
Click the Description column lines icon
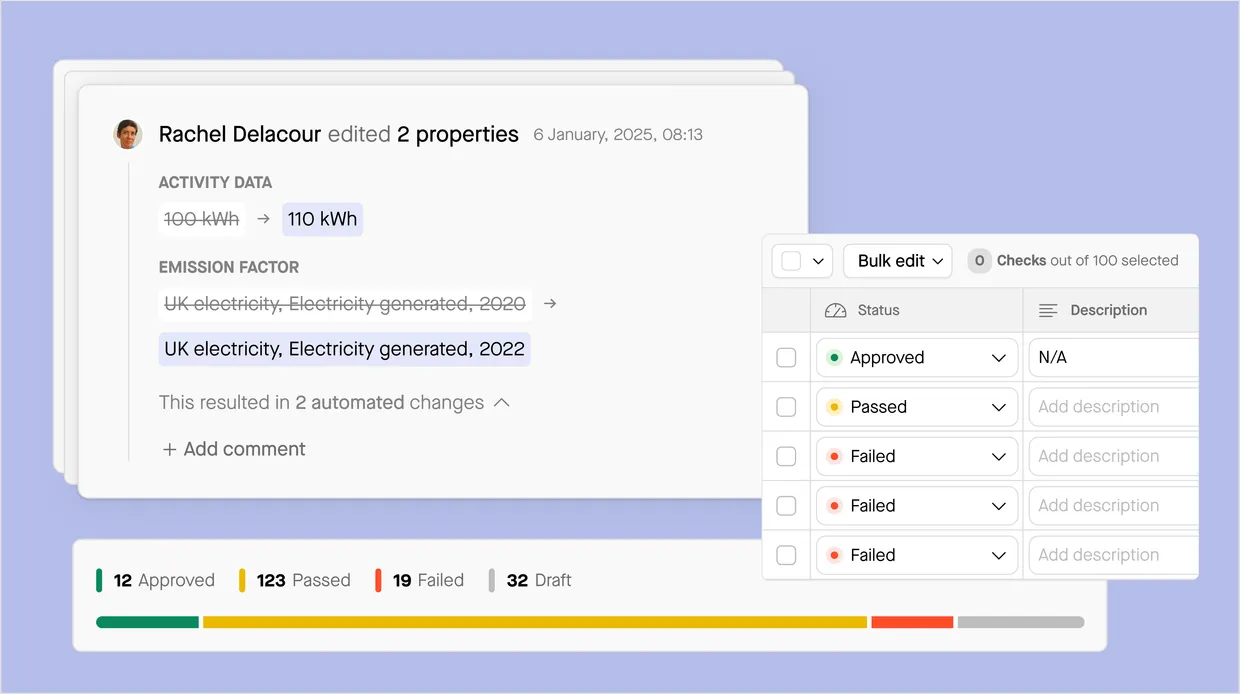[1048, 311]
